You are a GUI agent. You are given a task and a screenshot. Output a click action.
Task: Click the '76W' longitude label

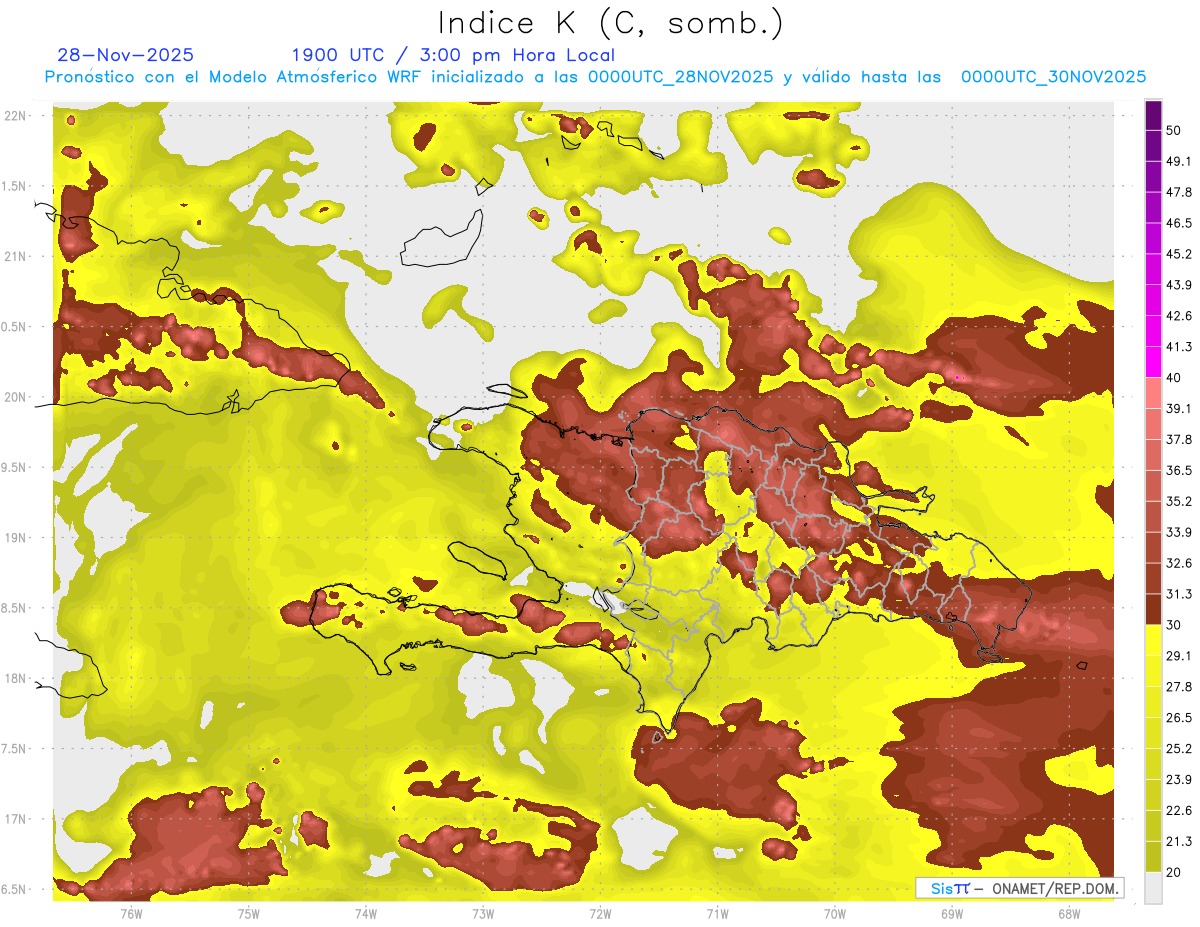click(131, 913)
